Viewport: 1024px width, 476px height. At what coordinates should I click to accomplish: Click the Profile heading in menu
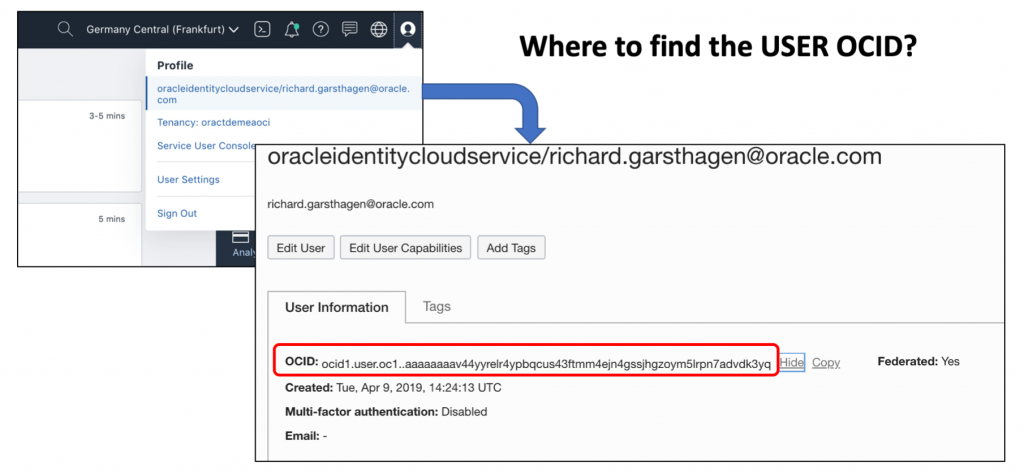[x=175, y=65]
